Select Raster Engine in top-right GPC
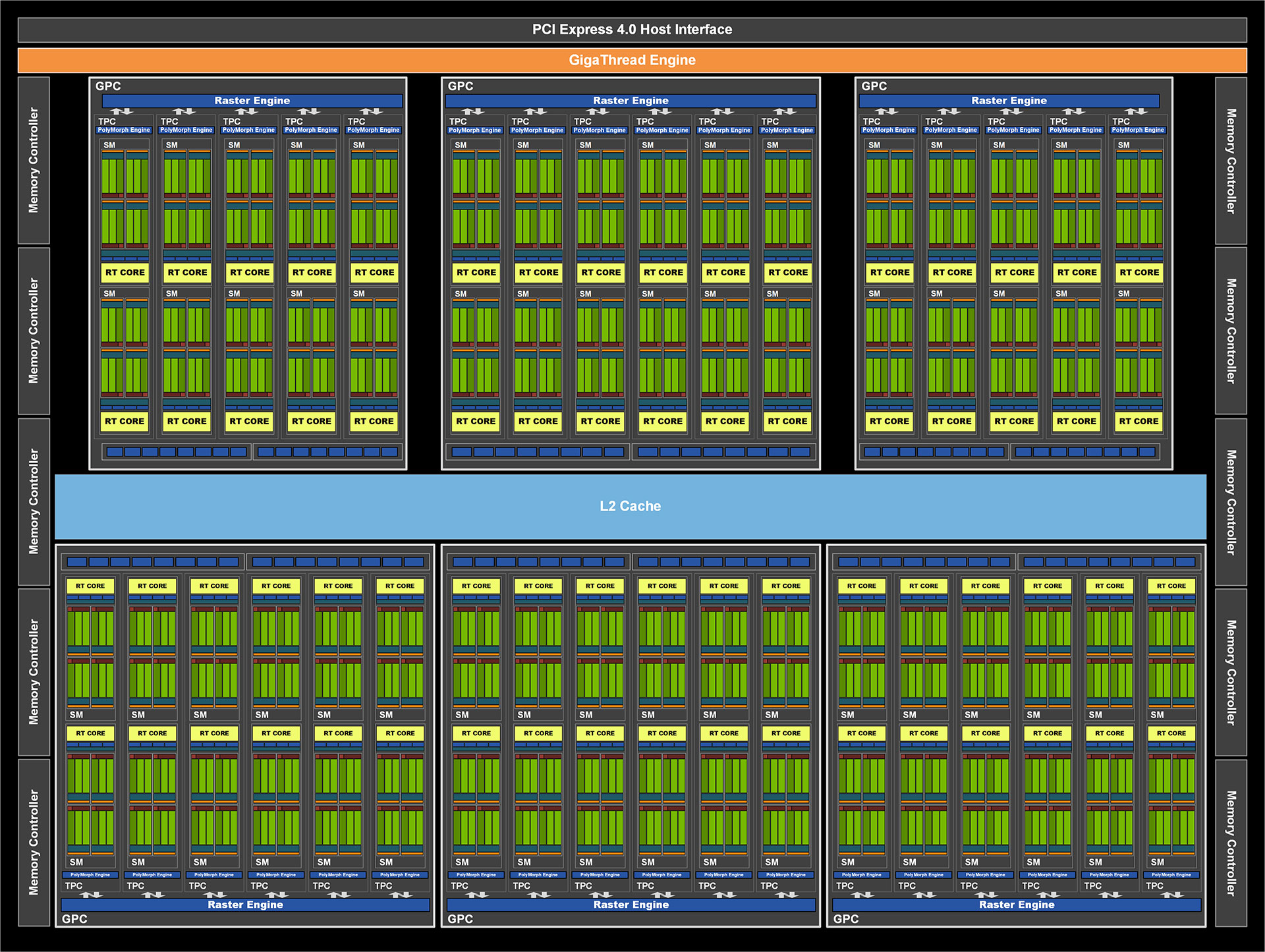1265x952 pixels. [x=1009, y=101]
